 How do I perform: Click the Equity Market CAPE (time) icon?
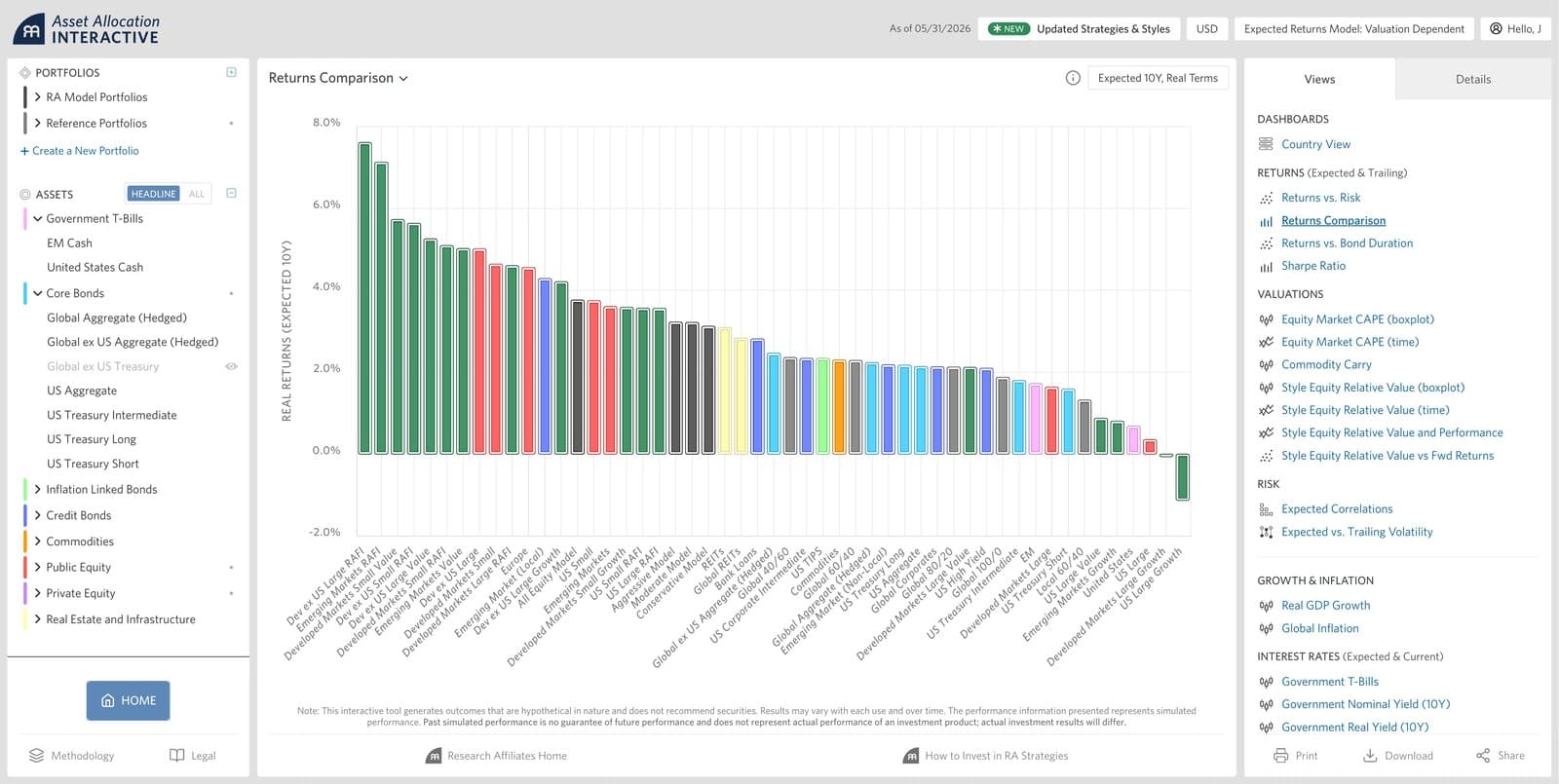[1266, 342]
